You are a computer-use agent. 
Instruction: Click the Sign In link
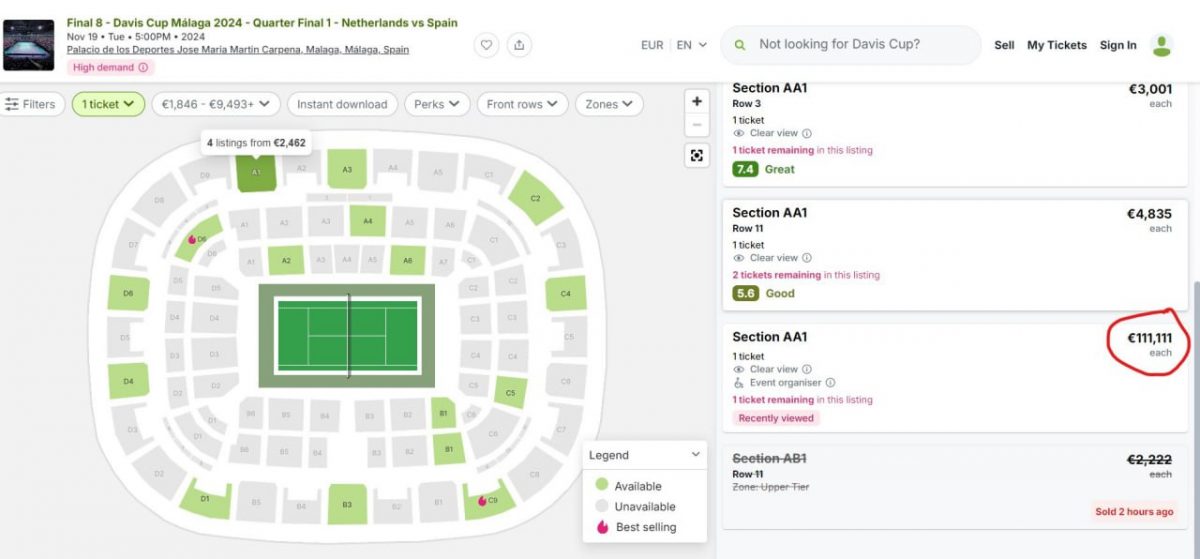pos(1118,45)
